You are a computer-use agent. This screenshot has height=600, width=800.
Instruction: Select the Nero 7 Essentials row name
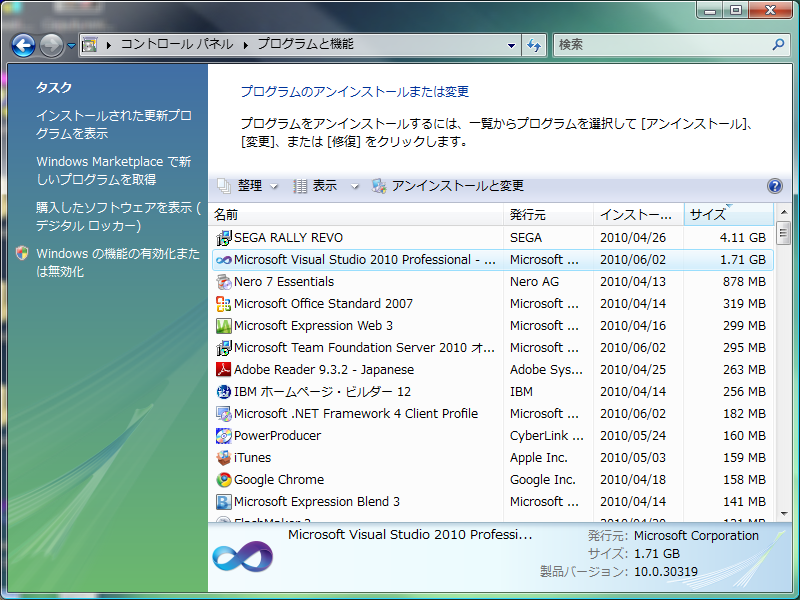pos(284,282)
